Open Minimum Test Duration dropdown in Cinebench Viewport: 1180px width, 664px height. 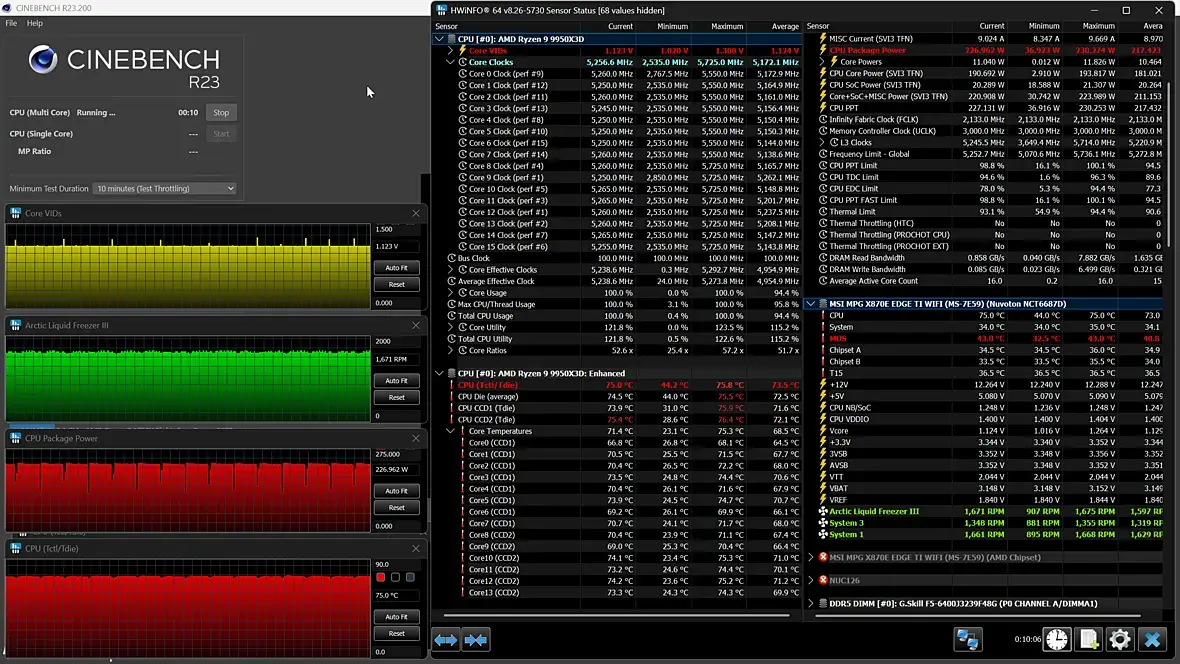pos(164,188)
